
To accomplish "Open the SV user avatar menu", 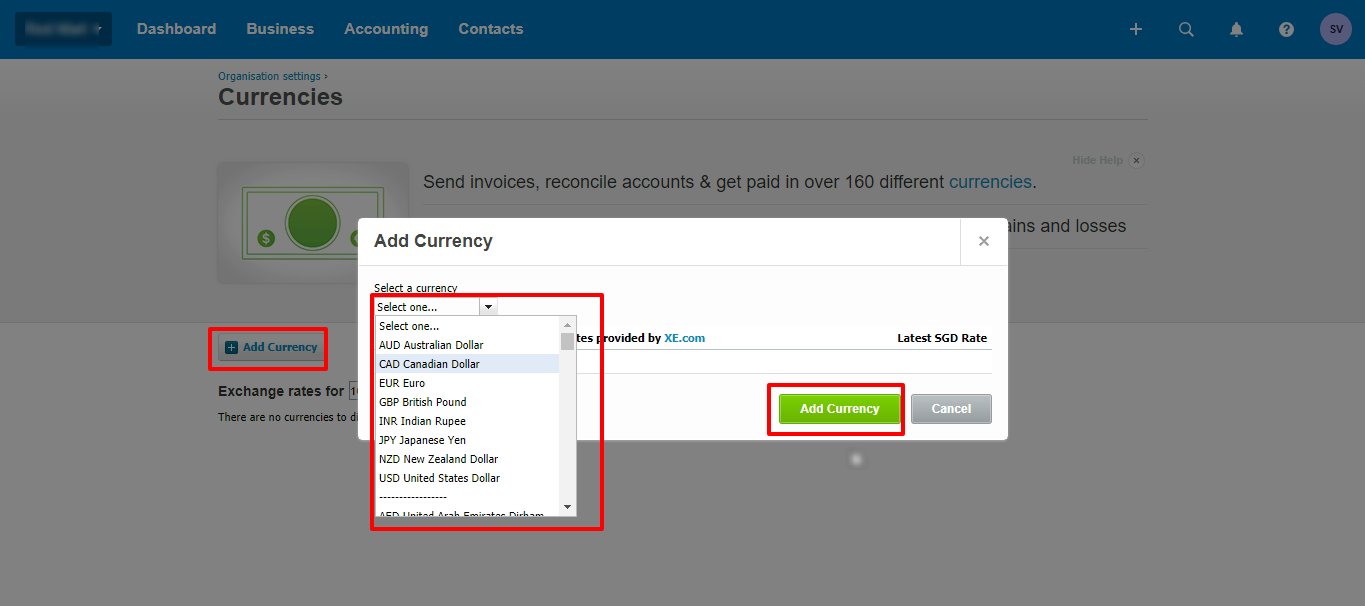I will click(1336, 29).
